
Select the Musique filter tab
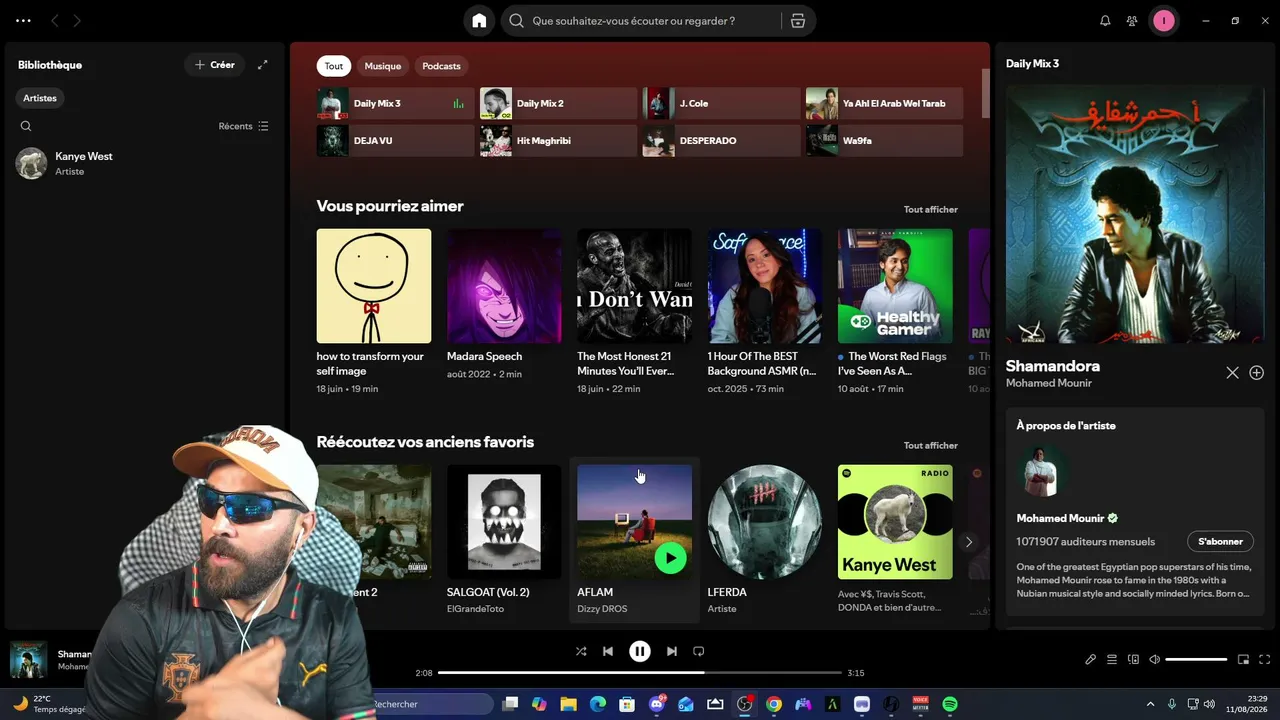[x=383, y=66]
